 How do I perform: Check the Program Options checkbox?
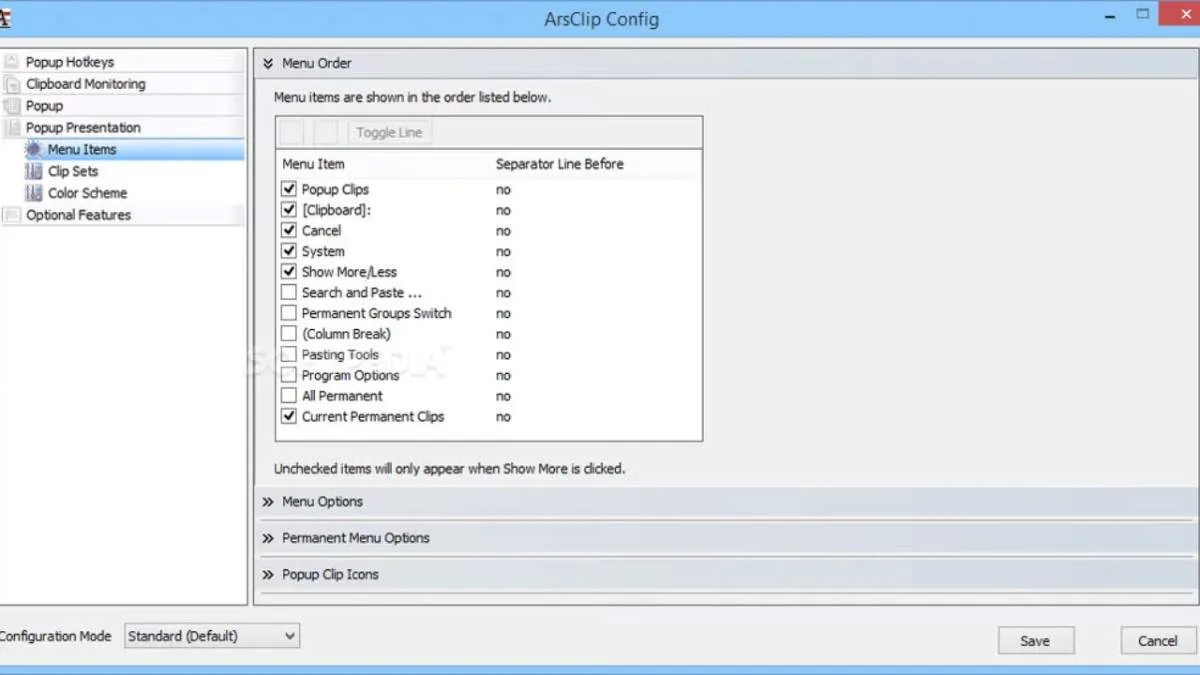click(x=289, y=375)
